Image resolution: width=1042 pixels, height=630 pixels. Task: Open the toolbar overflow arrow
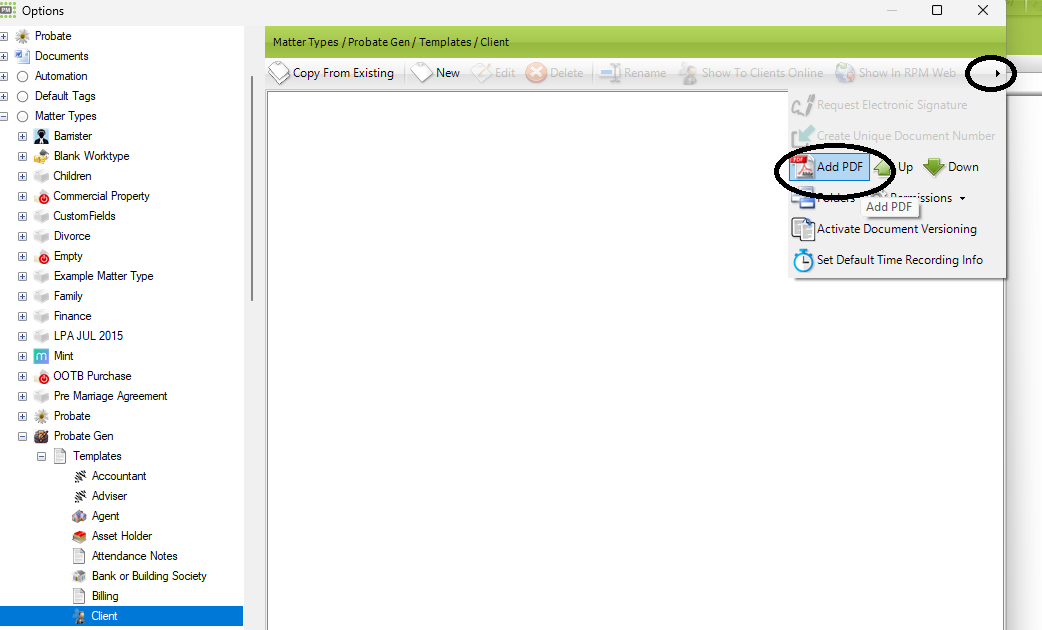[997, 73]
